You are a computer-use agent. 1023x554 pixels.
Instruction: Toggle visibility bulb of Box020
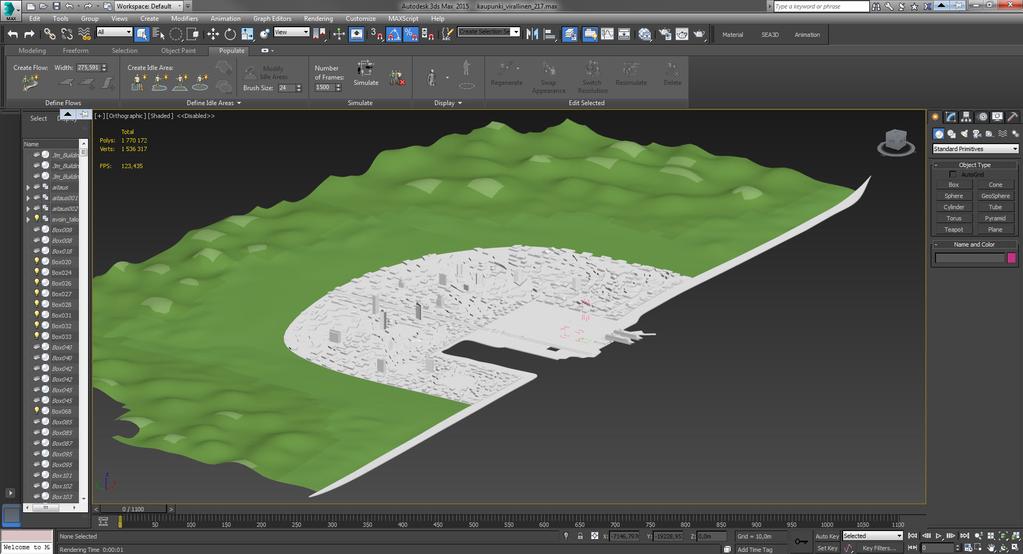tap(37, 261)
